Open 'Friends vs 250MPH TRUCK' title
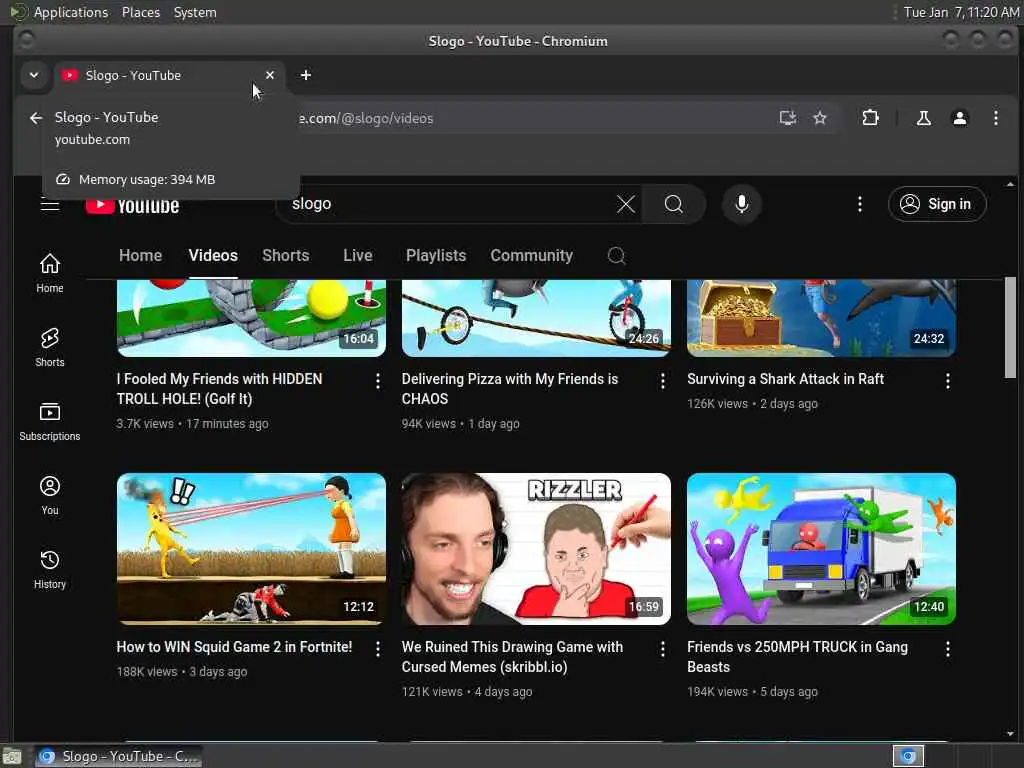The image size is (1024, 768). [797, 657]
